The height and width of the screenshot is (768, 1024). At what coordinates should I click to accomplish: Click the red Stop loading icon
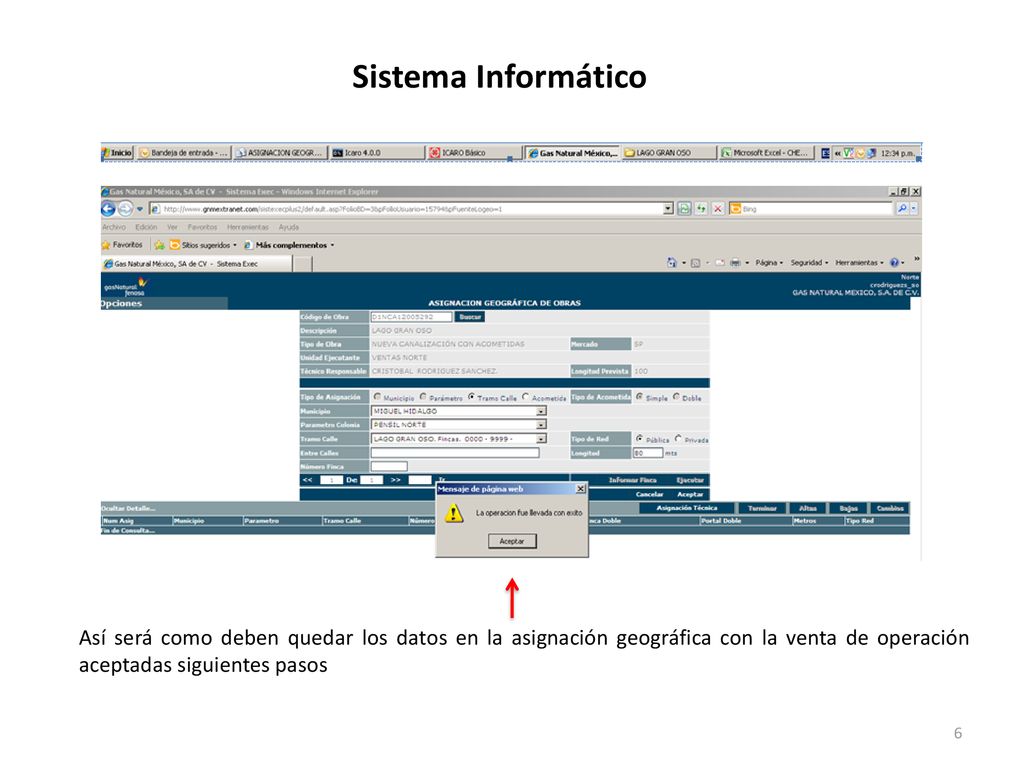click(x=718, y=209)
